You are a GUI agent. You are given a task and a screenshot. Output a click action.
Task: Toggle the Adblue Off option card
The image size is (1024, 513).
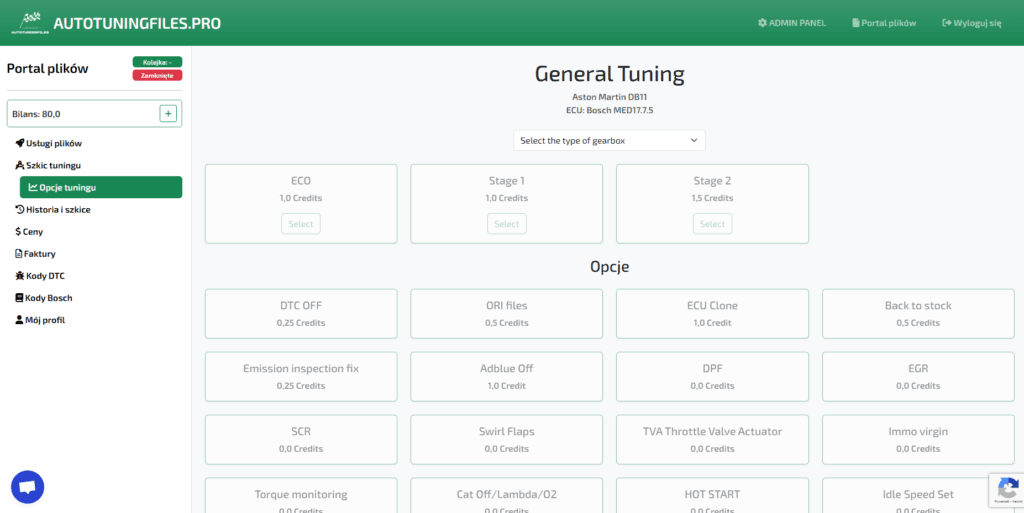[506, 377]
